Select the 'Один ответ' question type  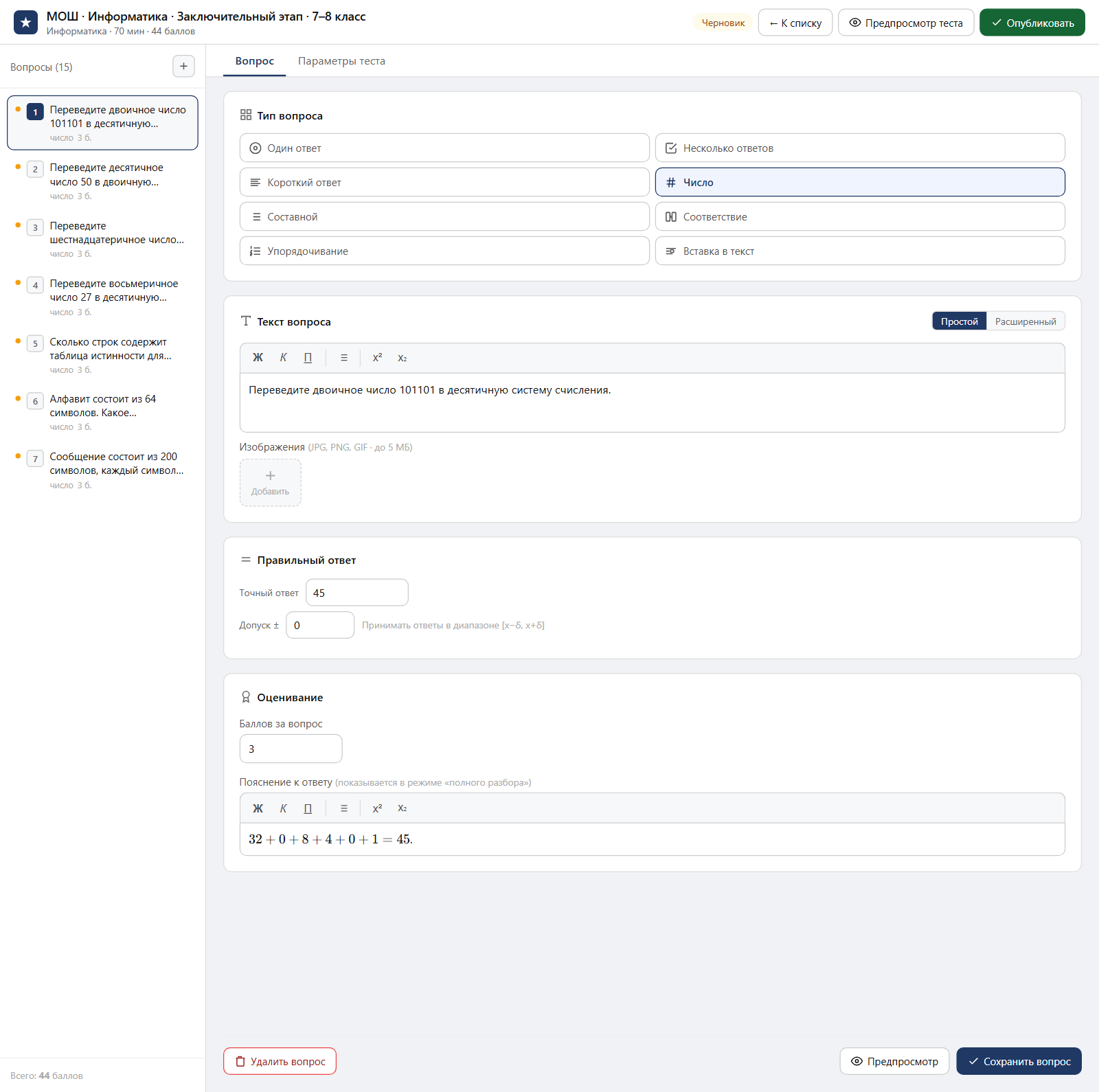[444, 148]
